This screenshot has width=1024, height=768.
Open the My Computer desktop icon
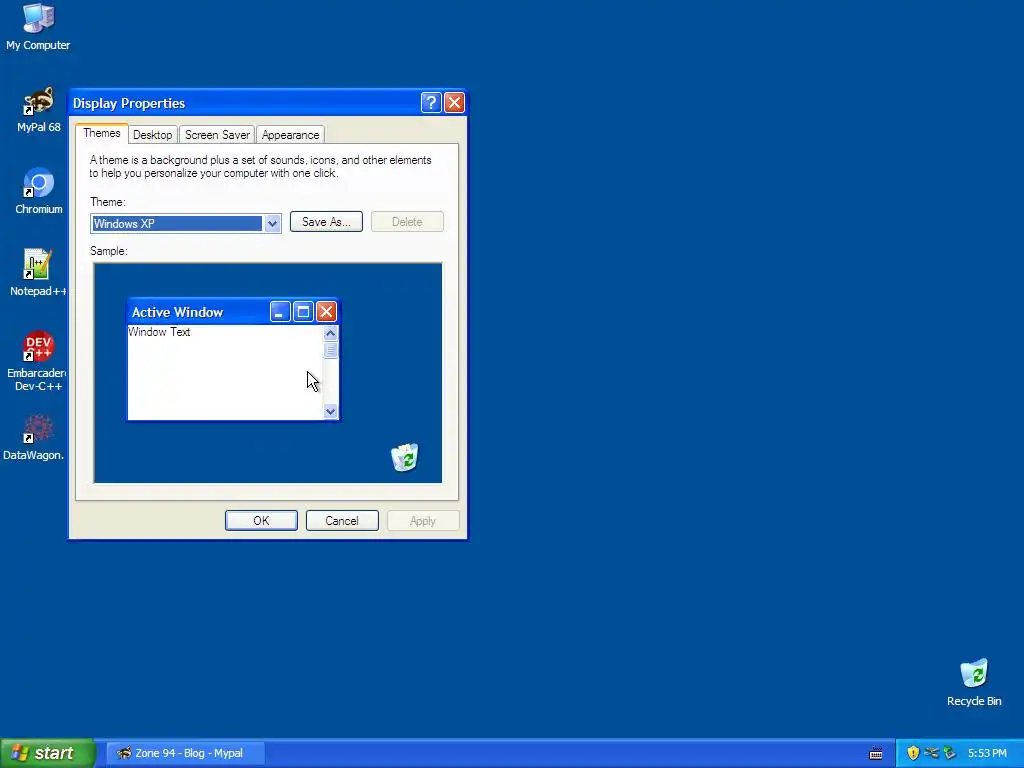pos(39,27)
